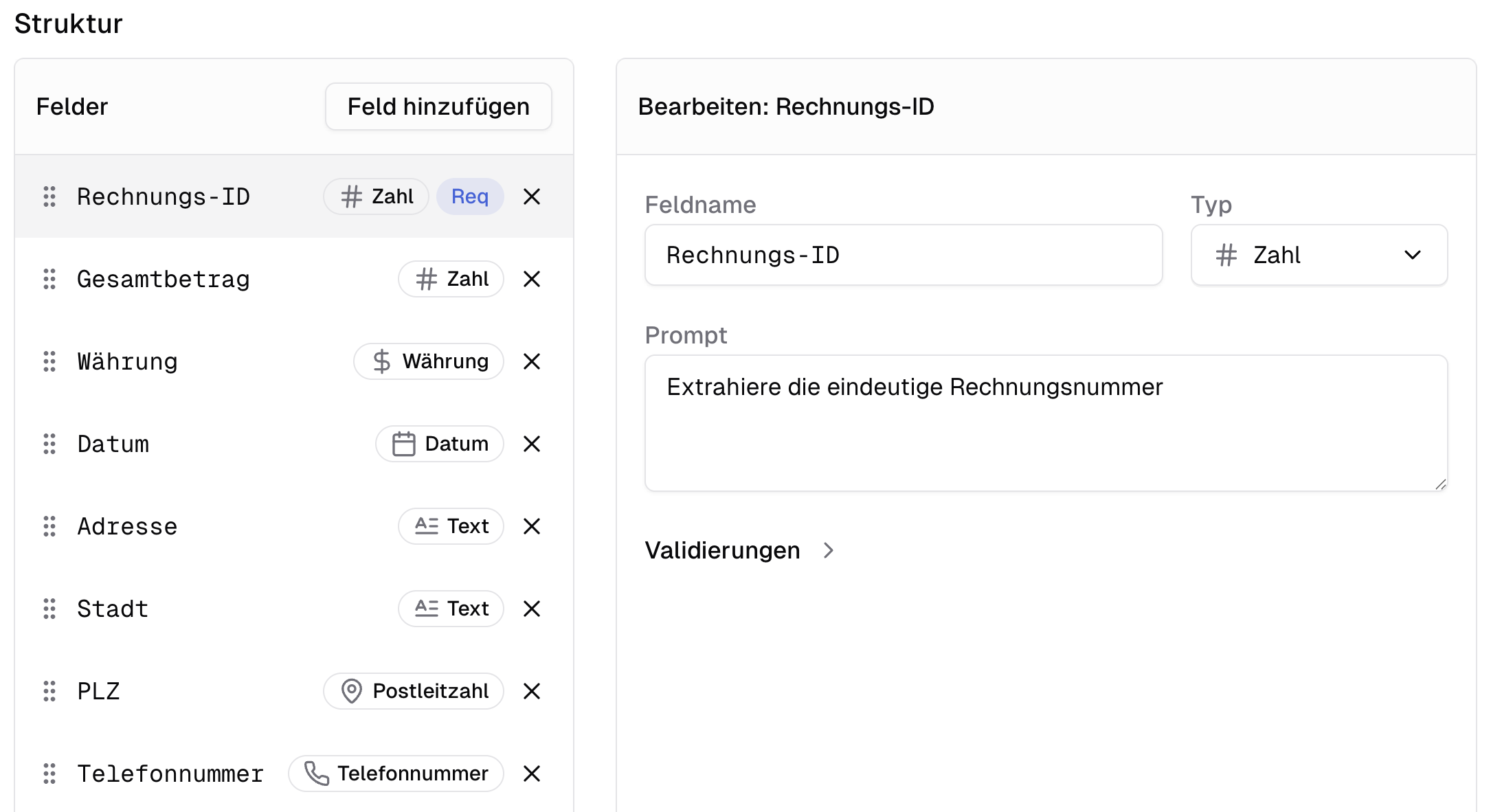
Task: Click the text icon in the Stadt badge
Action: pyautogui.click(x=426, y=609)
